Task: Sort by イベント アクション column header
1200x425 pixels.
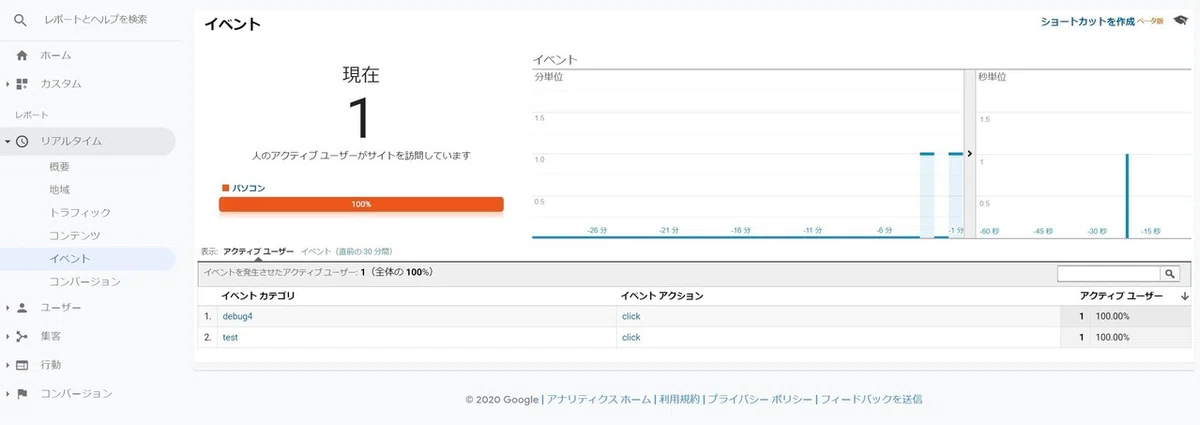Action: click(x=662, y=297)
